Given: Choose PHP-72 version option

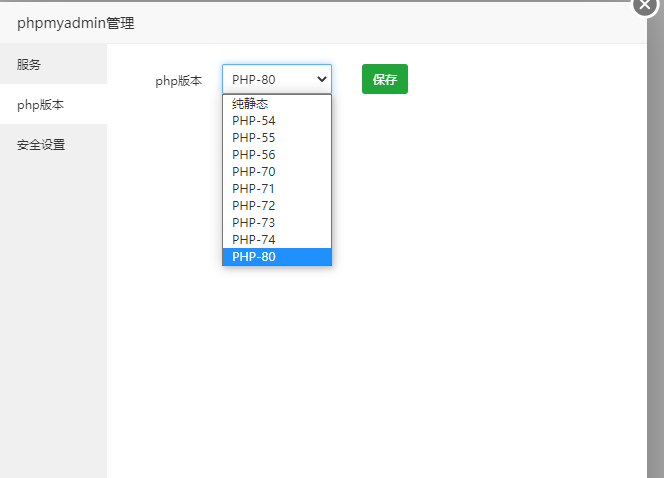Looking at the screenshot, I should [x=277, y=205].
